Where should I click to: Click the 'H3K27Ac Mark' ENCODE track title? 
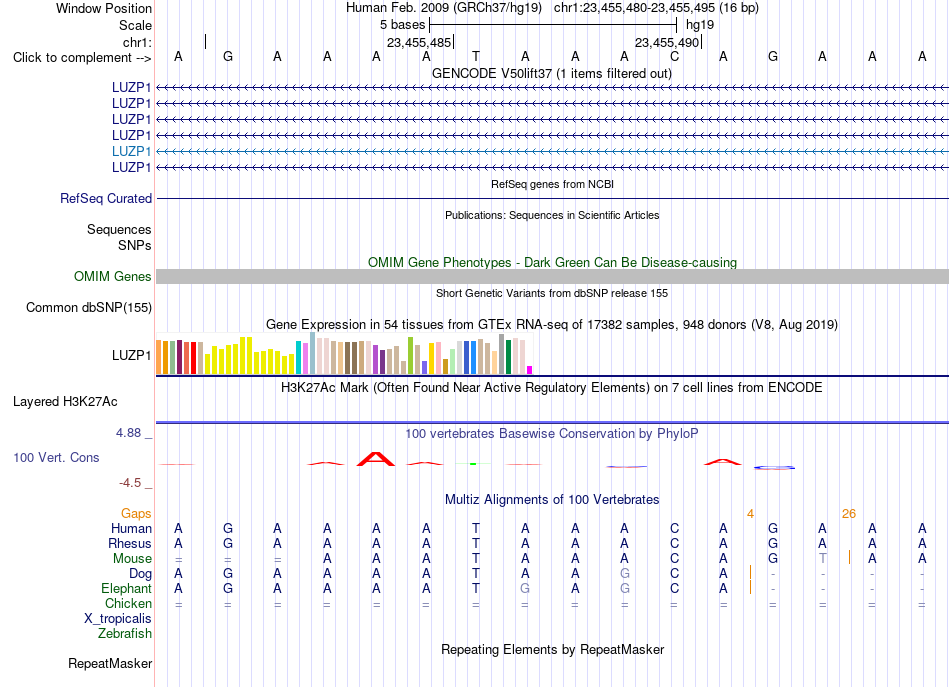click(552, 387)
